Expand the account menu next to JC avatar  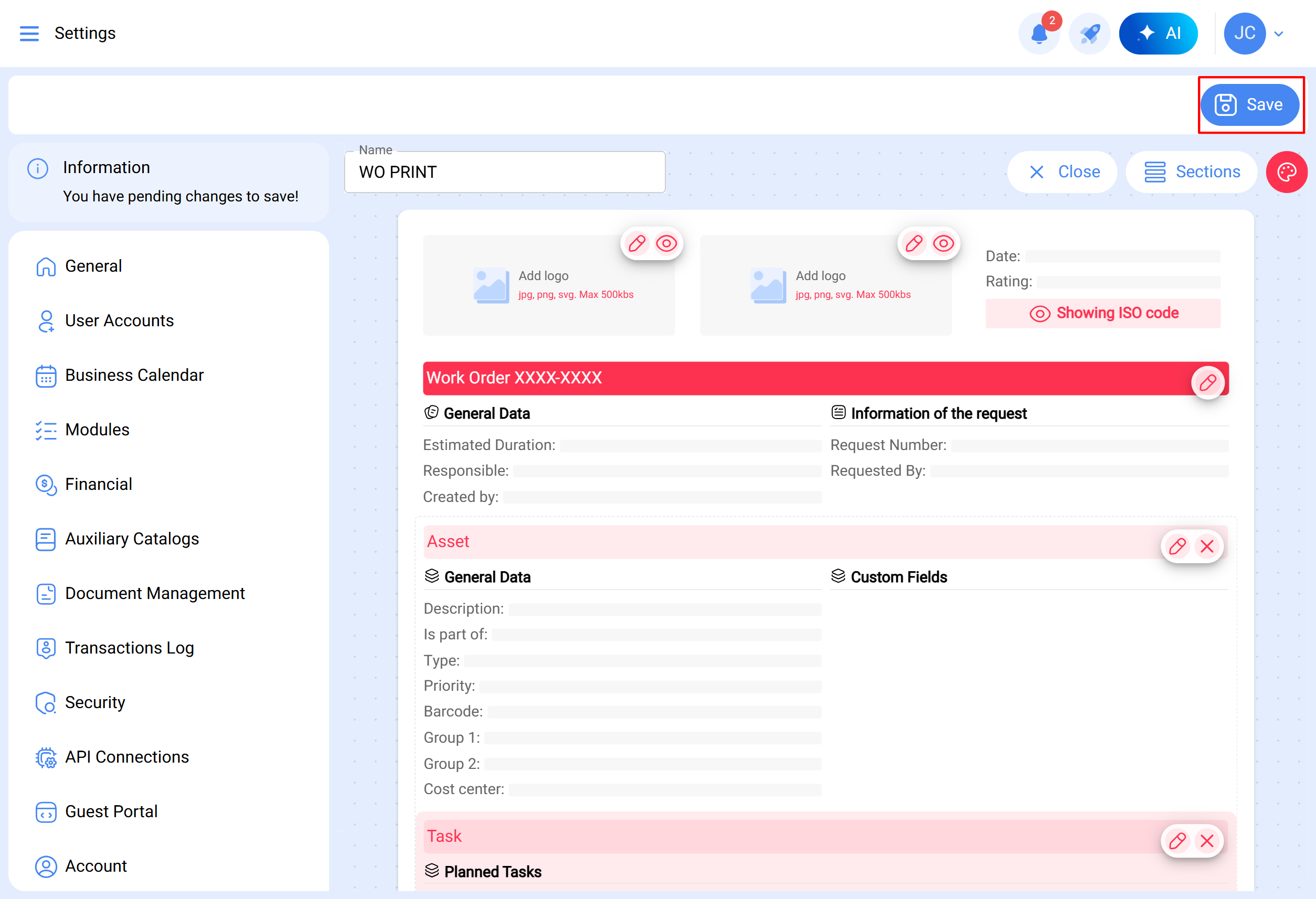(1279, 33)
